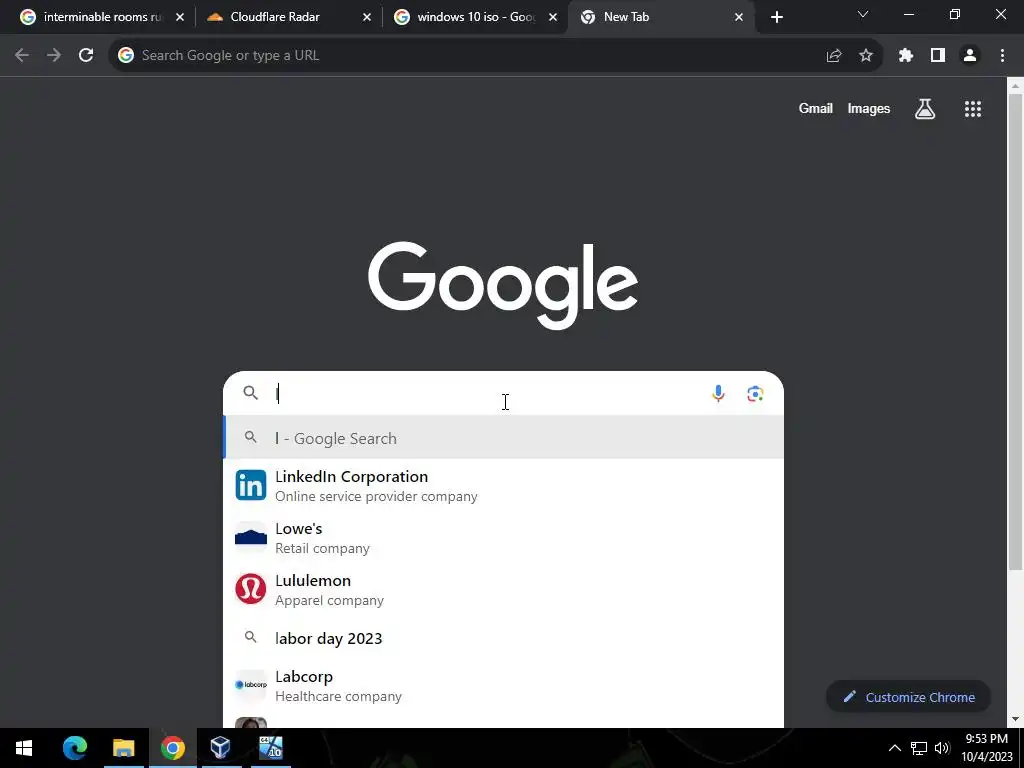This screenshot has height=768, width=1024.
Task: Close the Cloudflare Radar tab
Action: click(x=366, y=18)
